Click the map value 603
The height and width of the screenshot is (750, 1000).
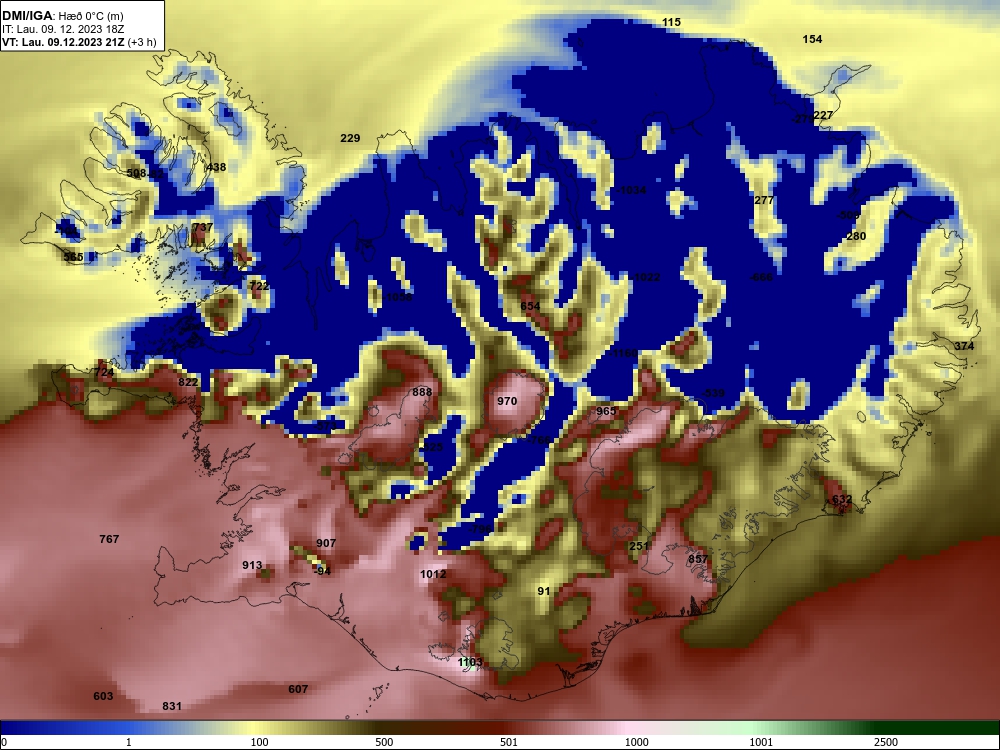(x=103, y=696)
